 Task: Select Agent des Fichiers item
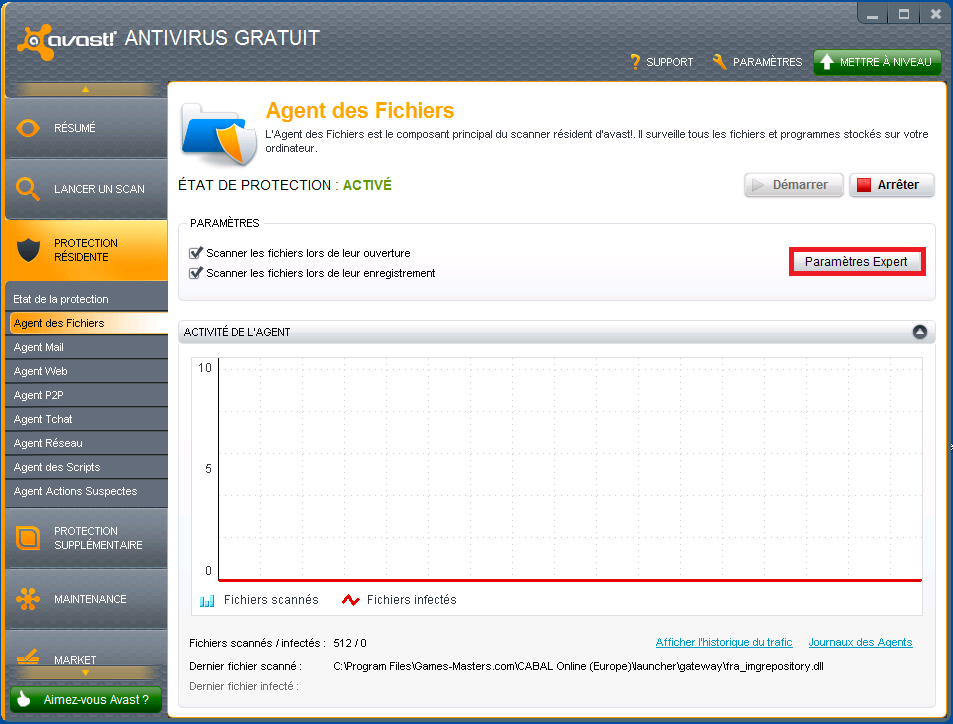coord(89,323)
